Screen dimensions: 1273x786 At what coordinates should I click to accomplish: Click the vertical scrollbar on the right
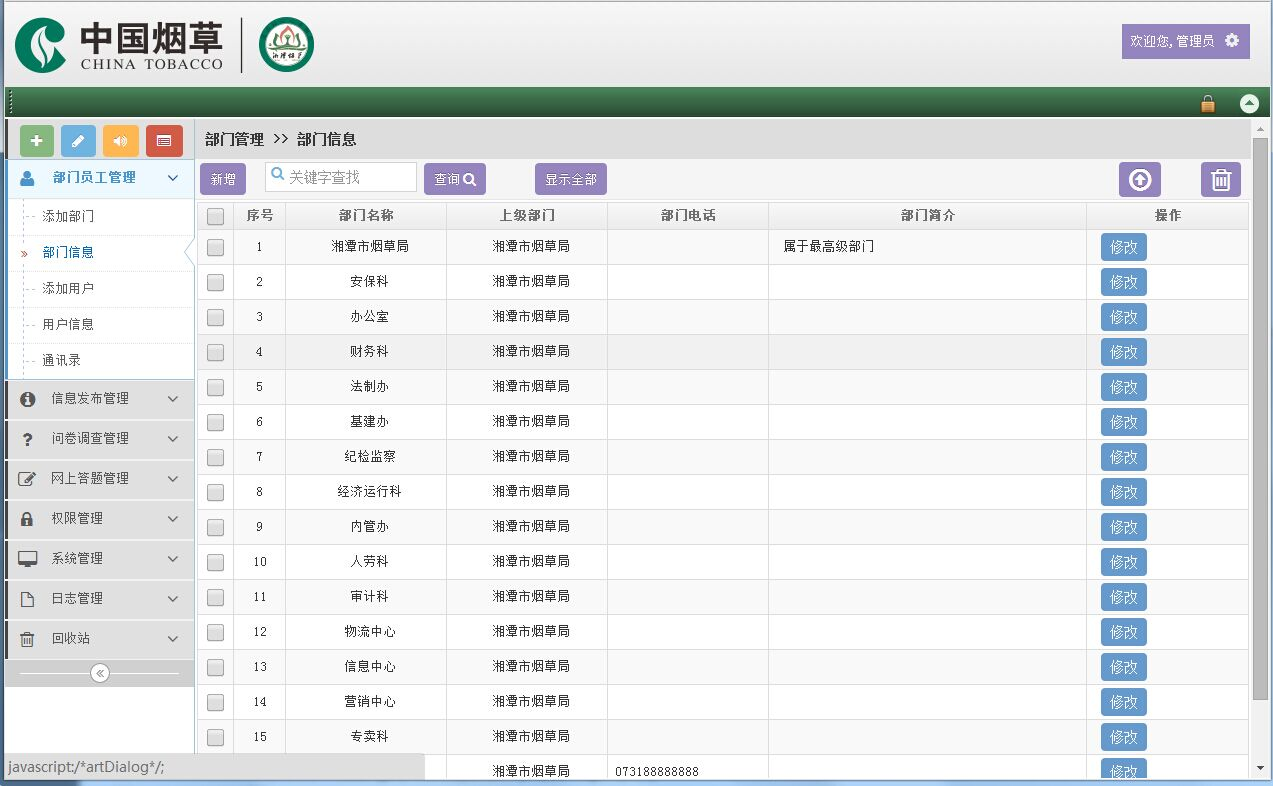1260,420
